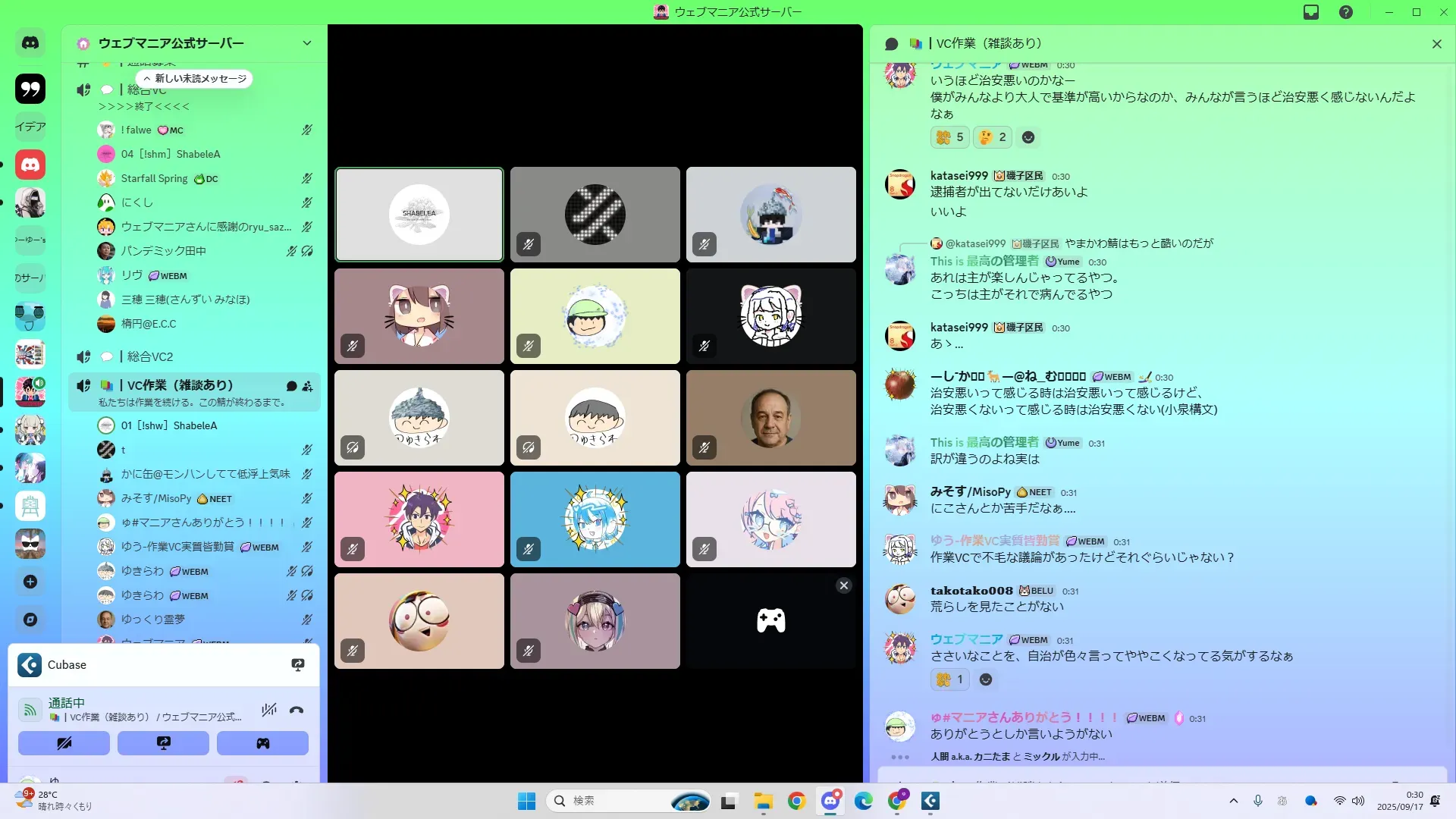Open Discord direct messages home
The width and height of the screenshot is (1456, 819).
coord(30,43)
